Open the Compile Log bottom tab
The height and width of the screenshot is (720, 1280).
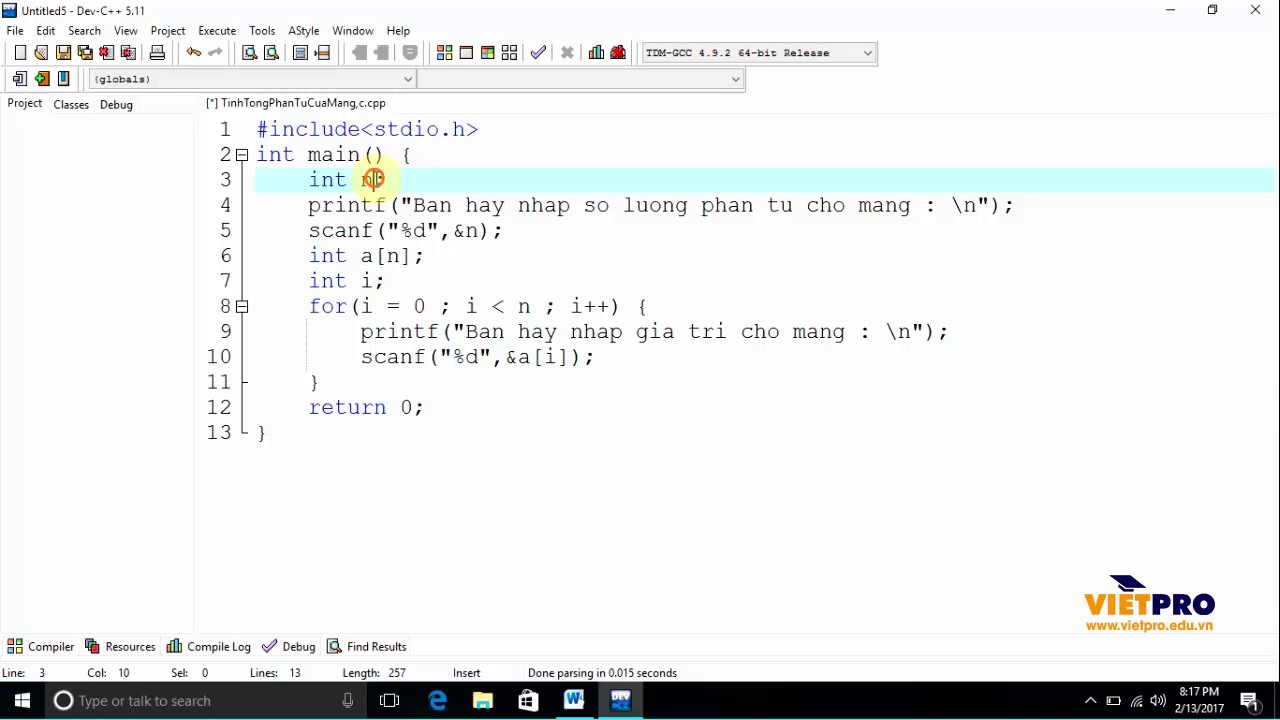209,647
